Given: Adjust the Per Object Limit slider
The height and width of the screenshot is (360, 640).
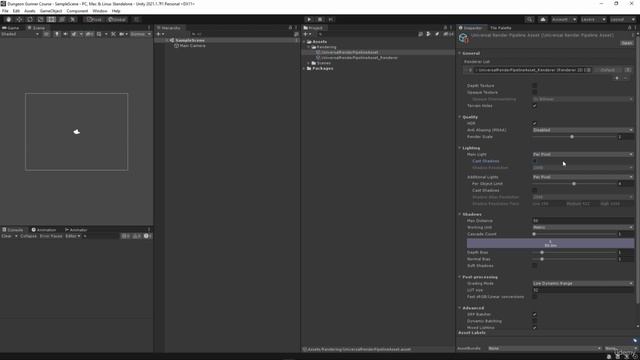Looking at the screenshot, I should coord(575,184).
